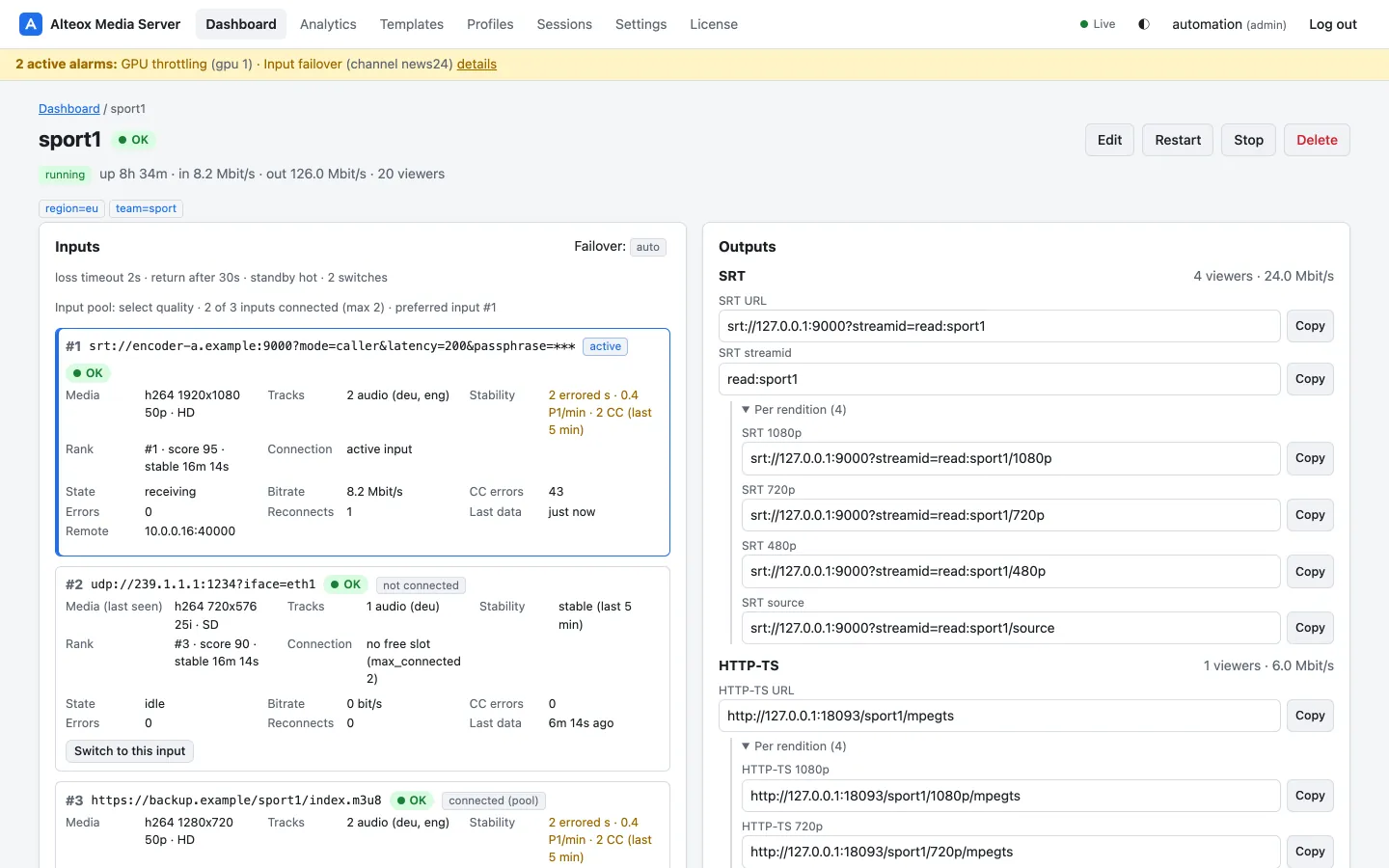Copy the main SRT URL
Screen dimensions: 1389x868
pos(1310,326)
